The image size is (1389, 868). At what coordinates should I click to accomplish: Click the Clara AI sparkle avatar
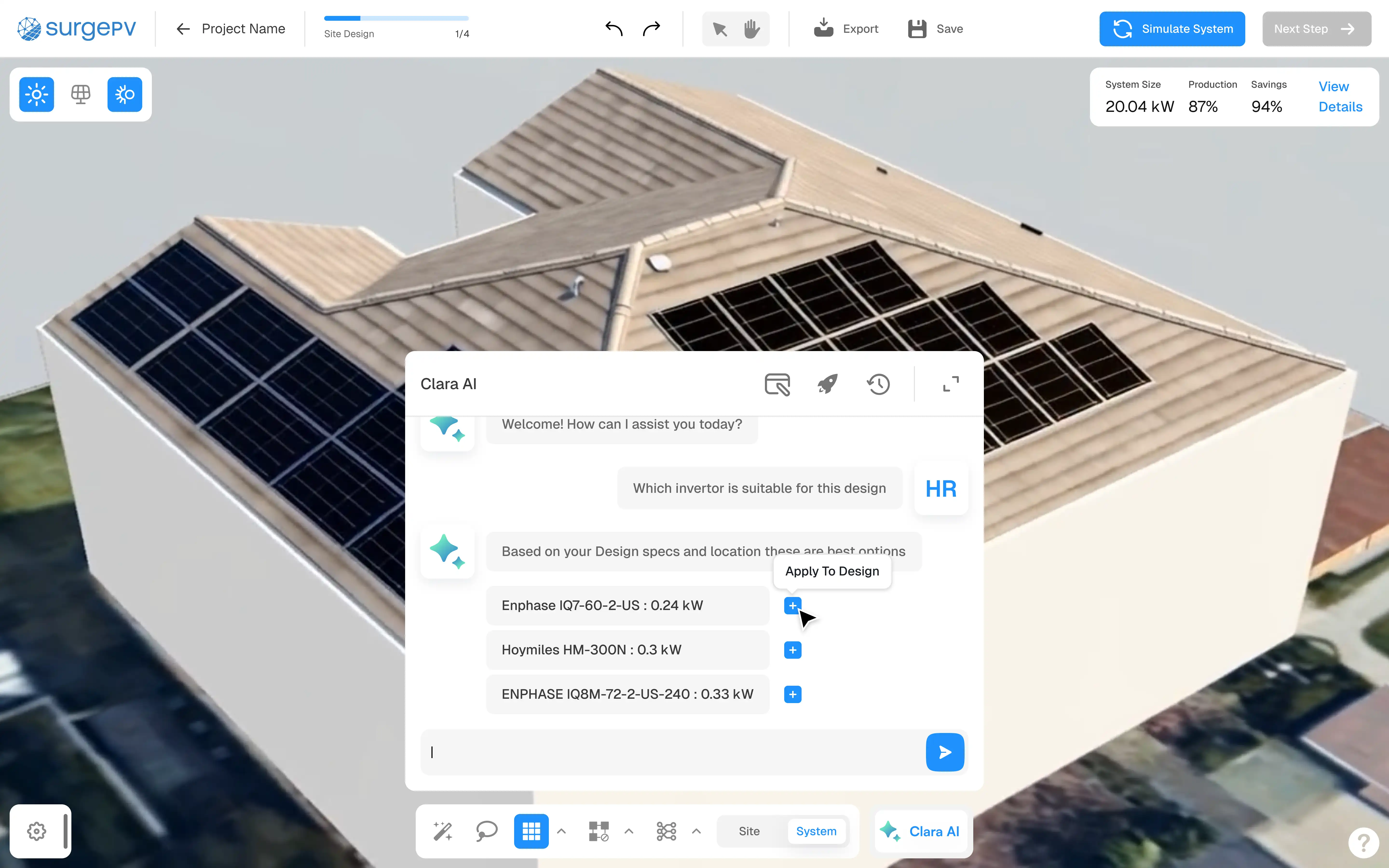[447, 552]
